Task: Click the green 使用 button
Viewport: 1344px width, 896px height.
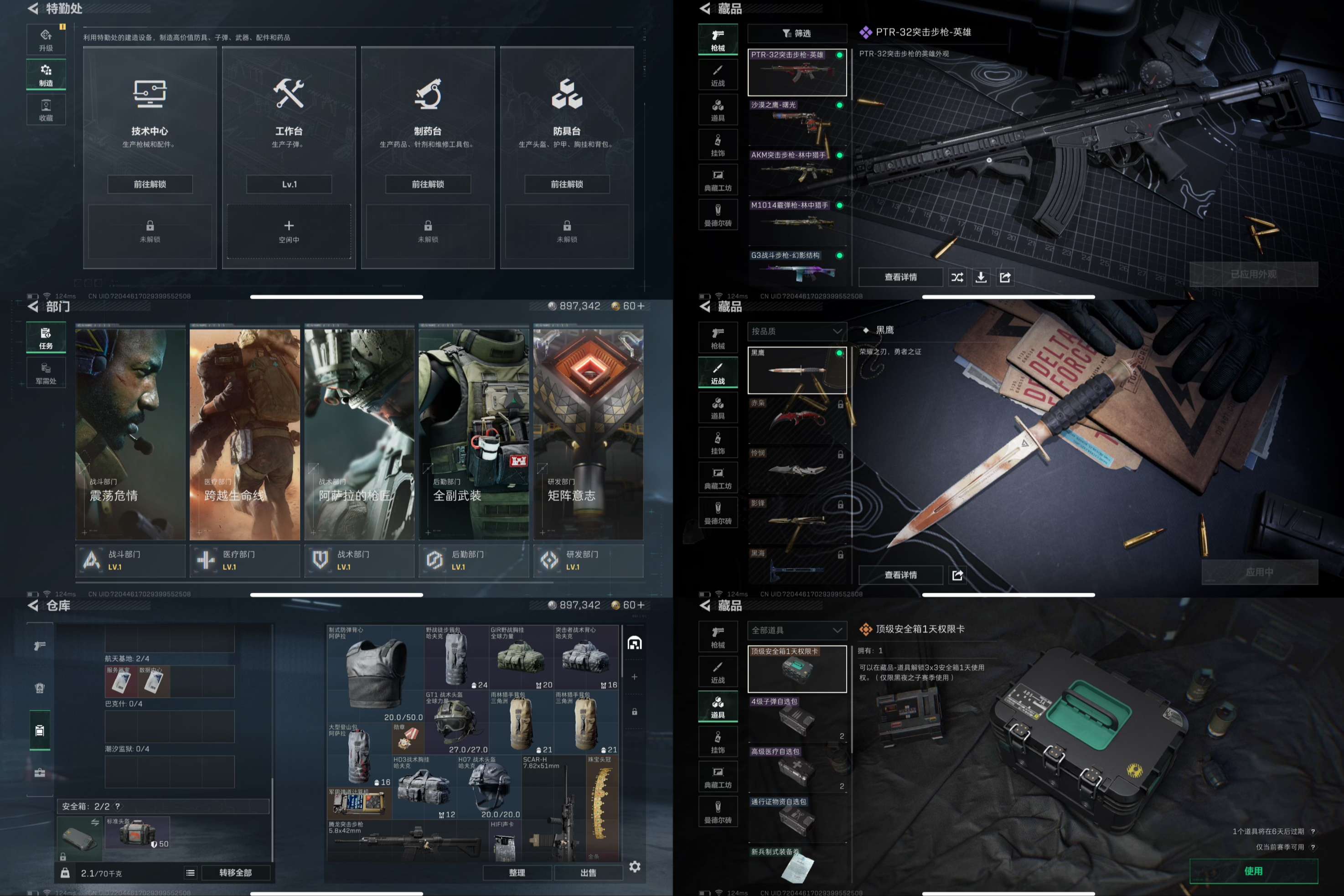Action: coord(1253,871)
